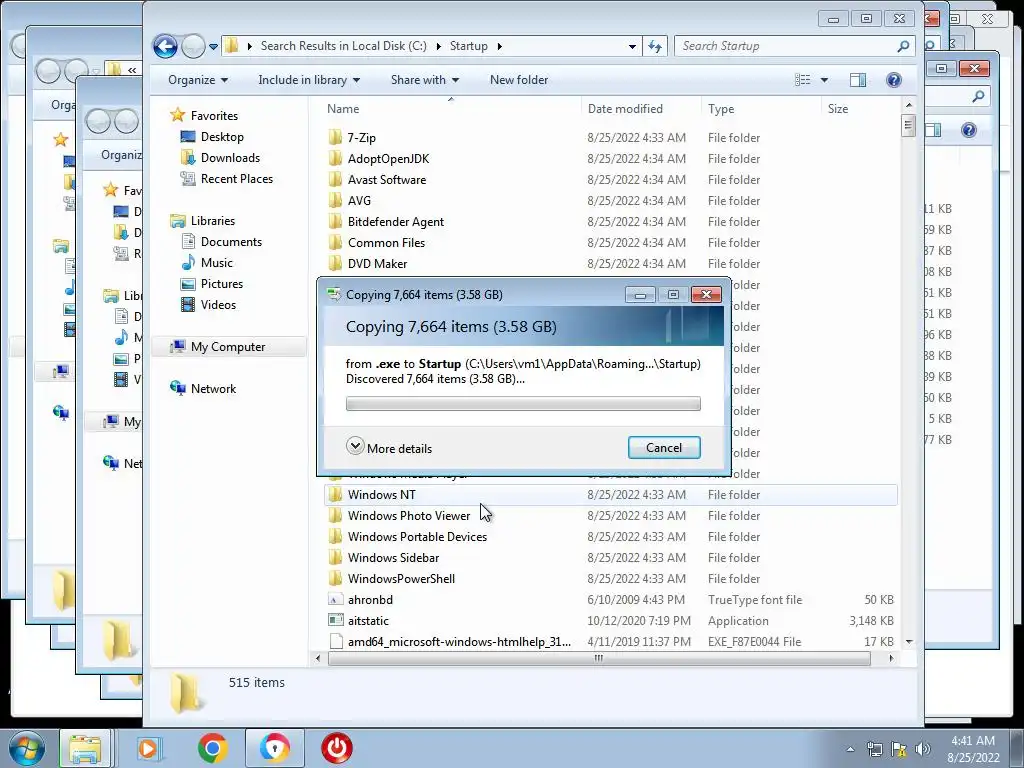Click Search Results in Local Disk breadcrumb
Viewport: 1024px width, 768px height.
tap(344, 46)
